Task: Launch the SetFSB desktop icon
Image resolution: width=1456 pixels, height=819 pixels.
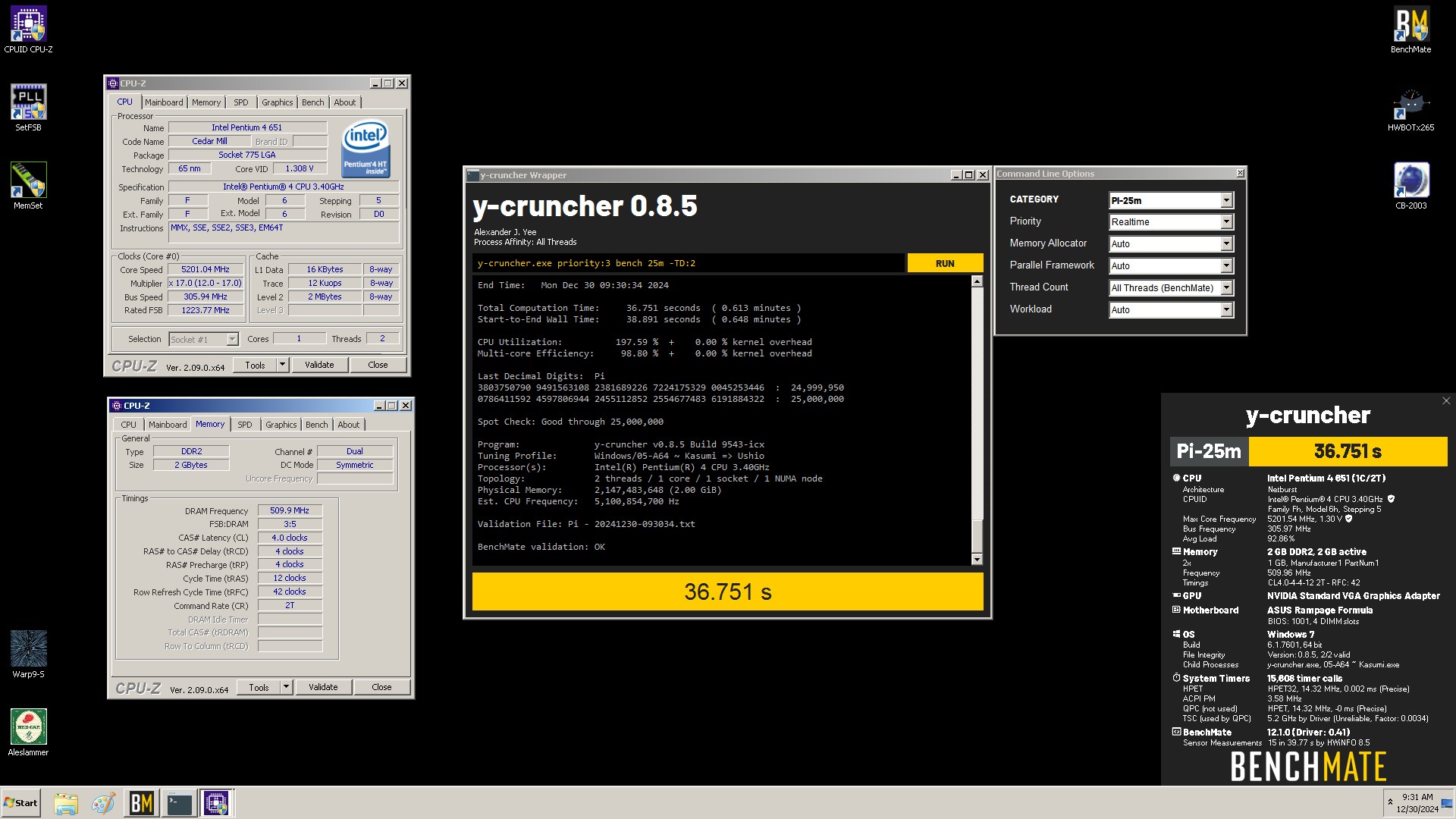Action: coord(28,108)
